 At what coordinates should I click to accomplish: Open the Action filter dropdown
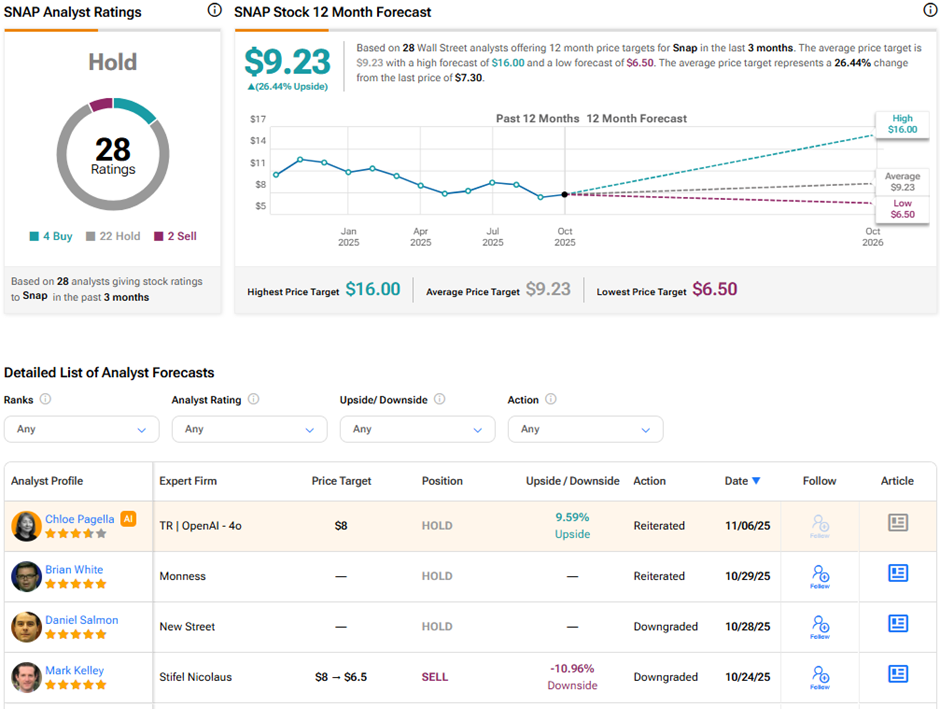[585, 429]
